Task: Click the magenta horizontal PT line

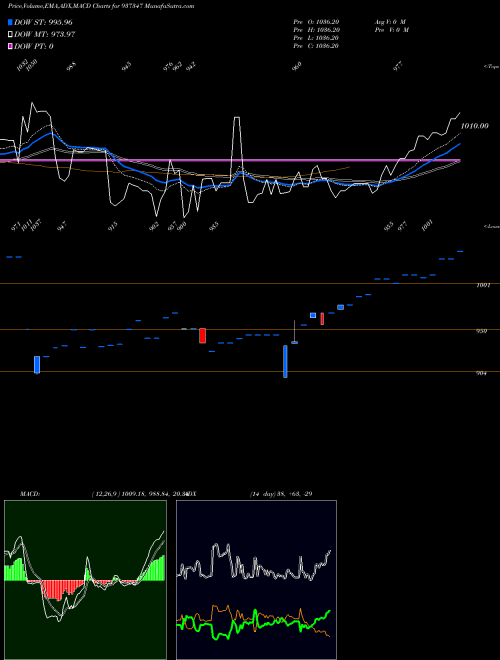Action: tap(230, 160)
